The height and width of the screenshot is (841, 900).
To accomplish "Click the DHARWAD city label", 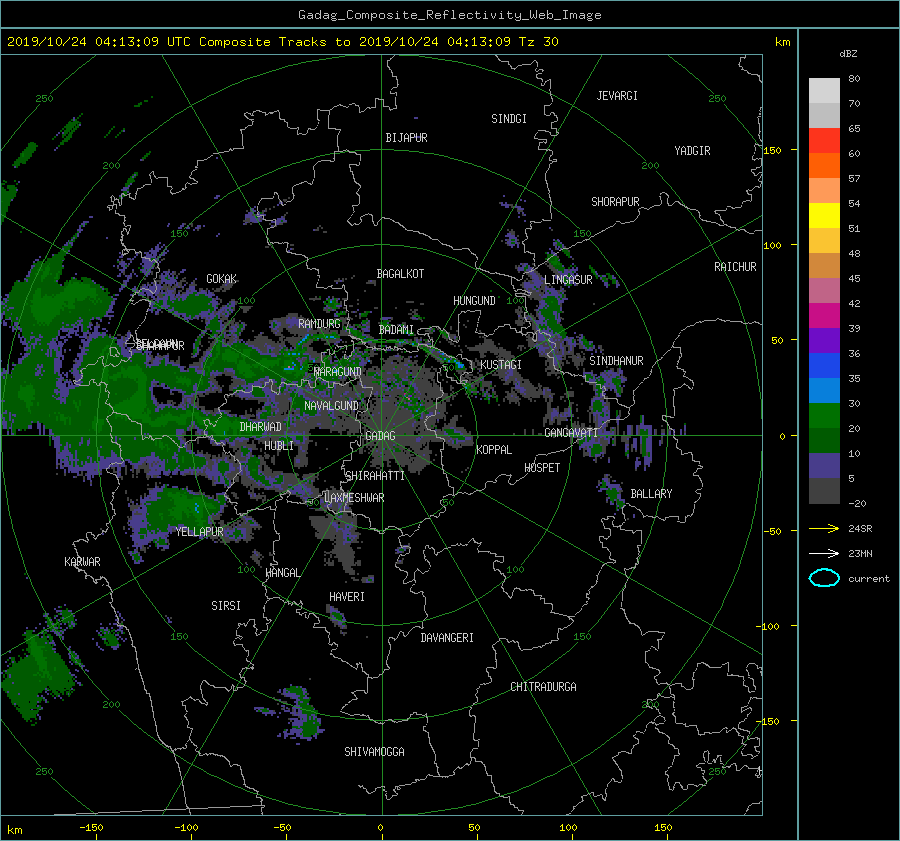I will 261,427.
